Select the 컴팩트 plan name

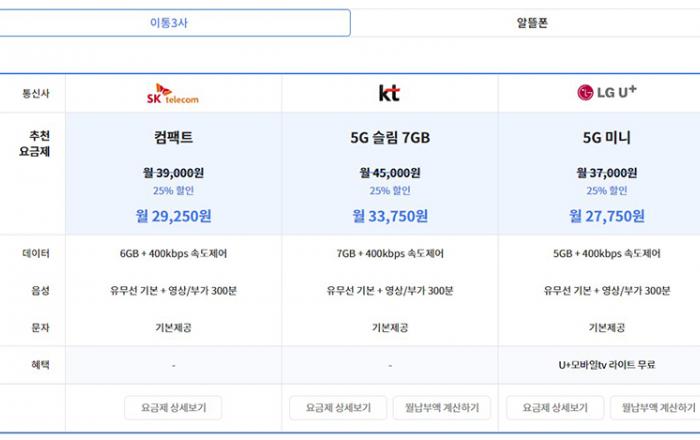[x=172, y=138]
